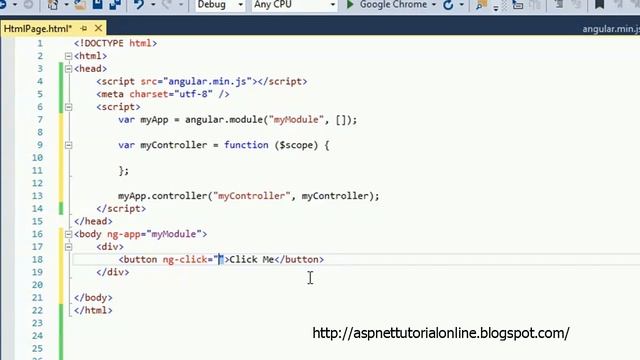Viewport: 640px width, 360px height.
Task: Collapse the <div> region on line 17
Action: point(68,247)
